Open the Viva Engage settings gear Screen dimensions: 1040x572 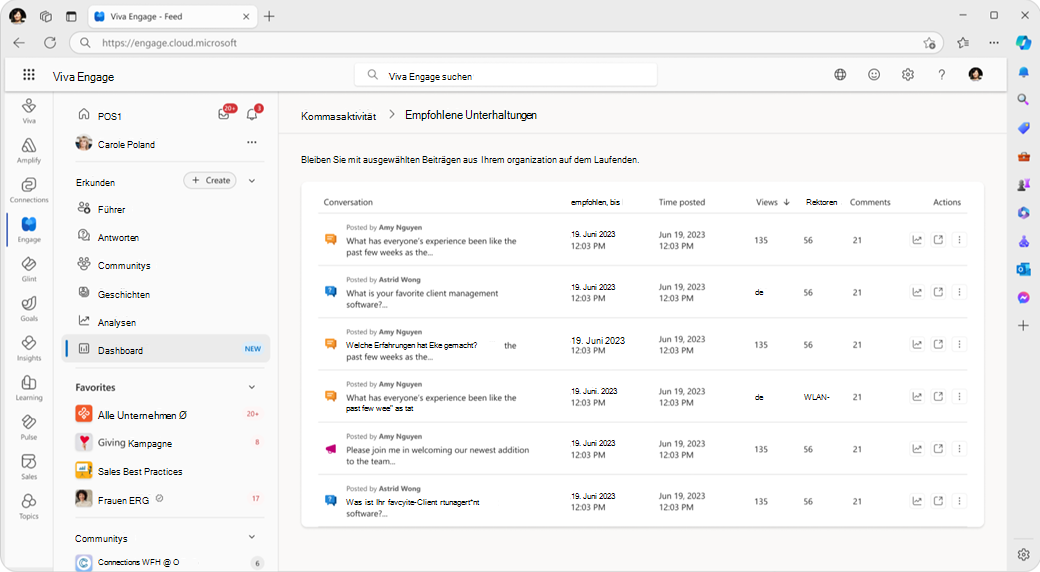pos(908,74)
